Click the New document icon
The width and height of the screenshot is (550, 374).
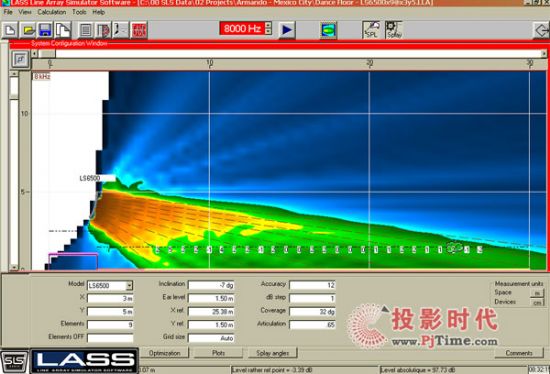[x=10, y=30]
